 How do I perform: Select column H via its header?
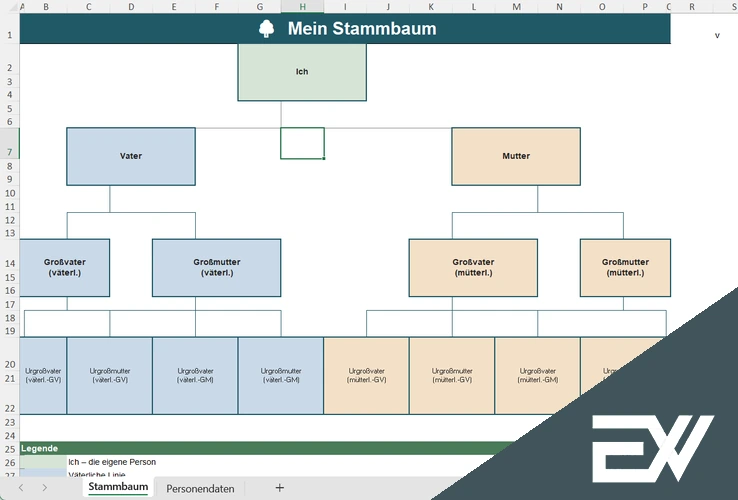[x=302, y=6]
